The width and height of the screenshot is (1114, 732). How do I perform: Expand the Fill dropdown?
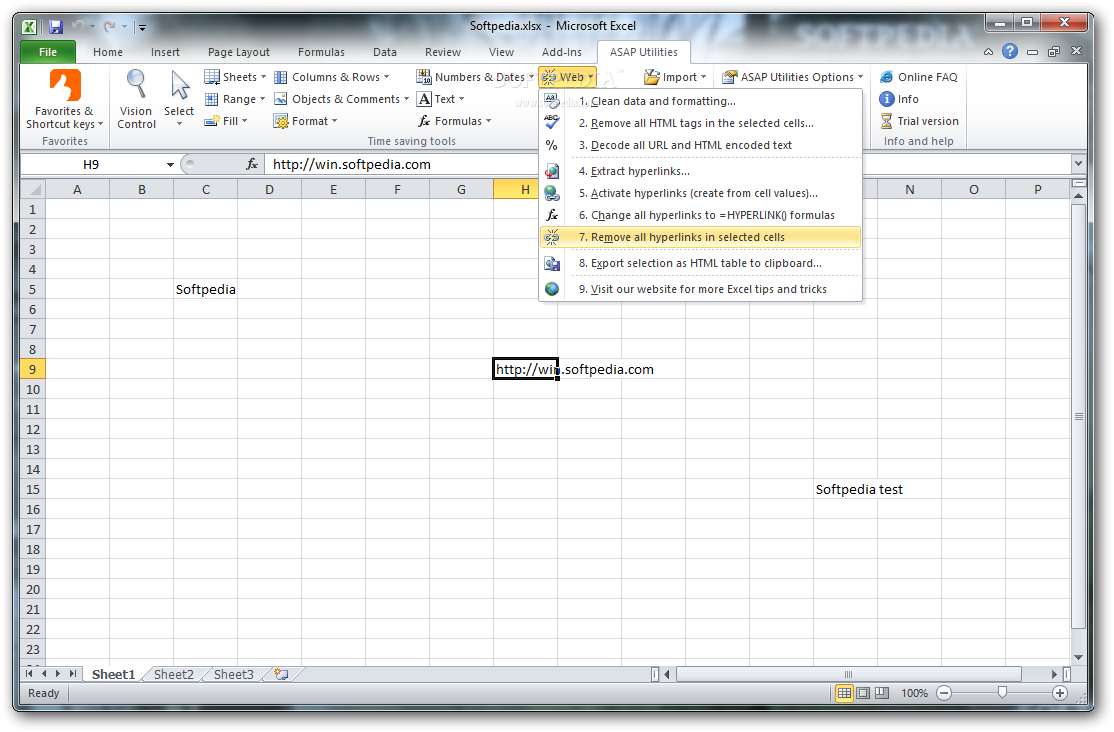point(244,121)
